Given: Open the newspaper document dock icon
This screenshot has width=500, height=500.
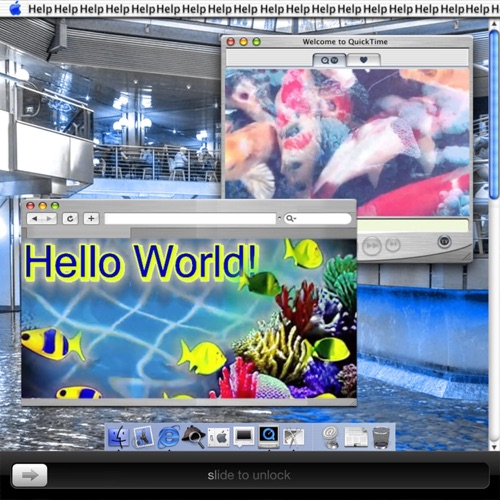Looking at the screenshot, I should pyautogui.click(x=356, y=437).
